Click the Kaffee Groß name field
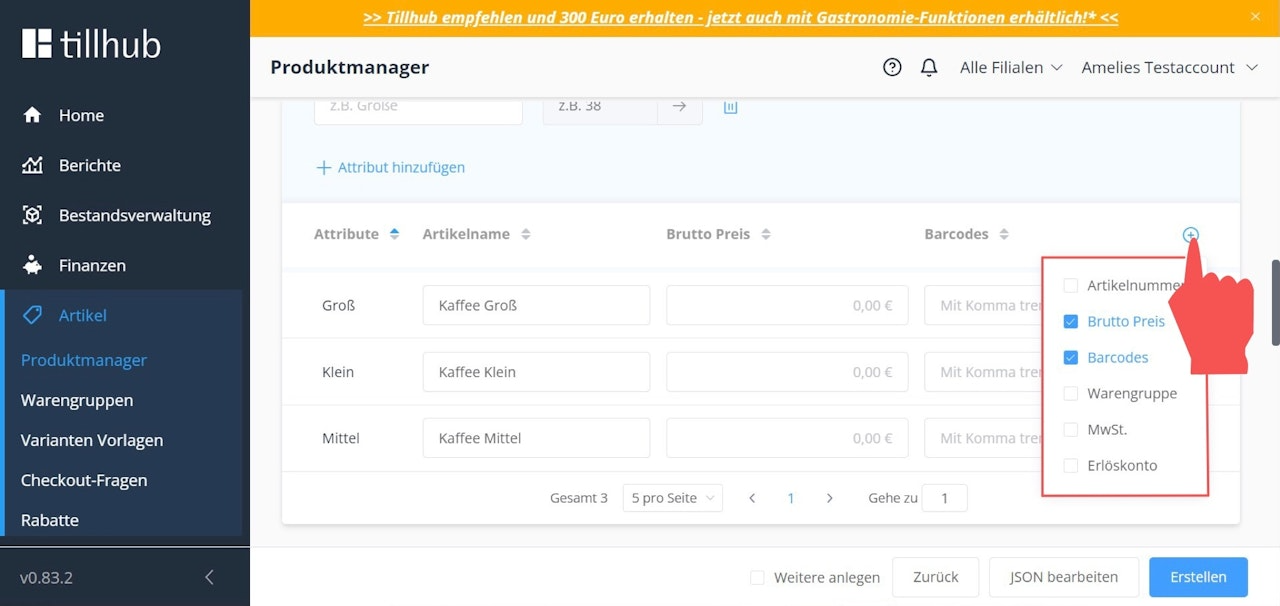The height and width of the screenshot is (606, 1280). pos(536,305)
